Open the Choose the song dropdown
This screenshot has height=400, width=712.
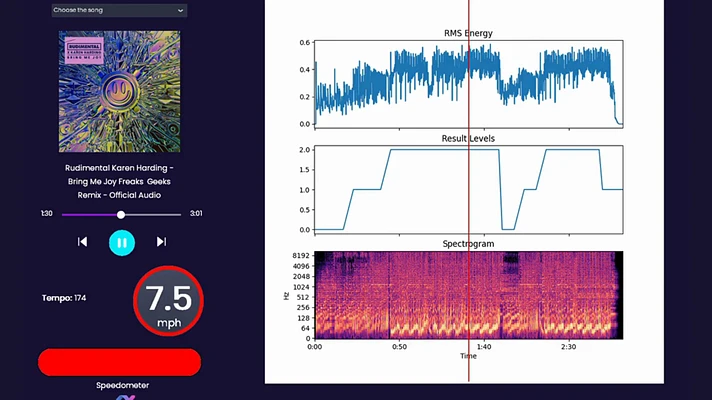point(119,10)
